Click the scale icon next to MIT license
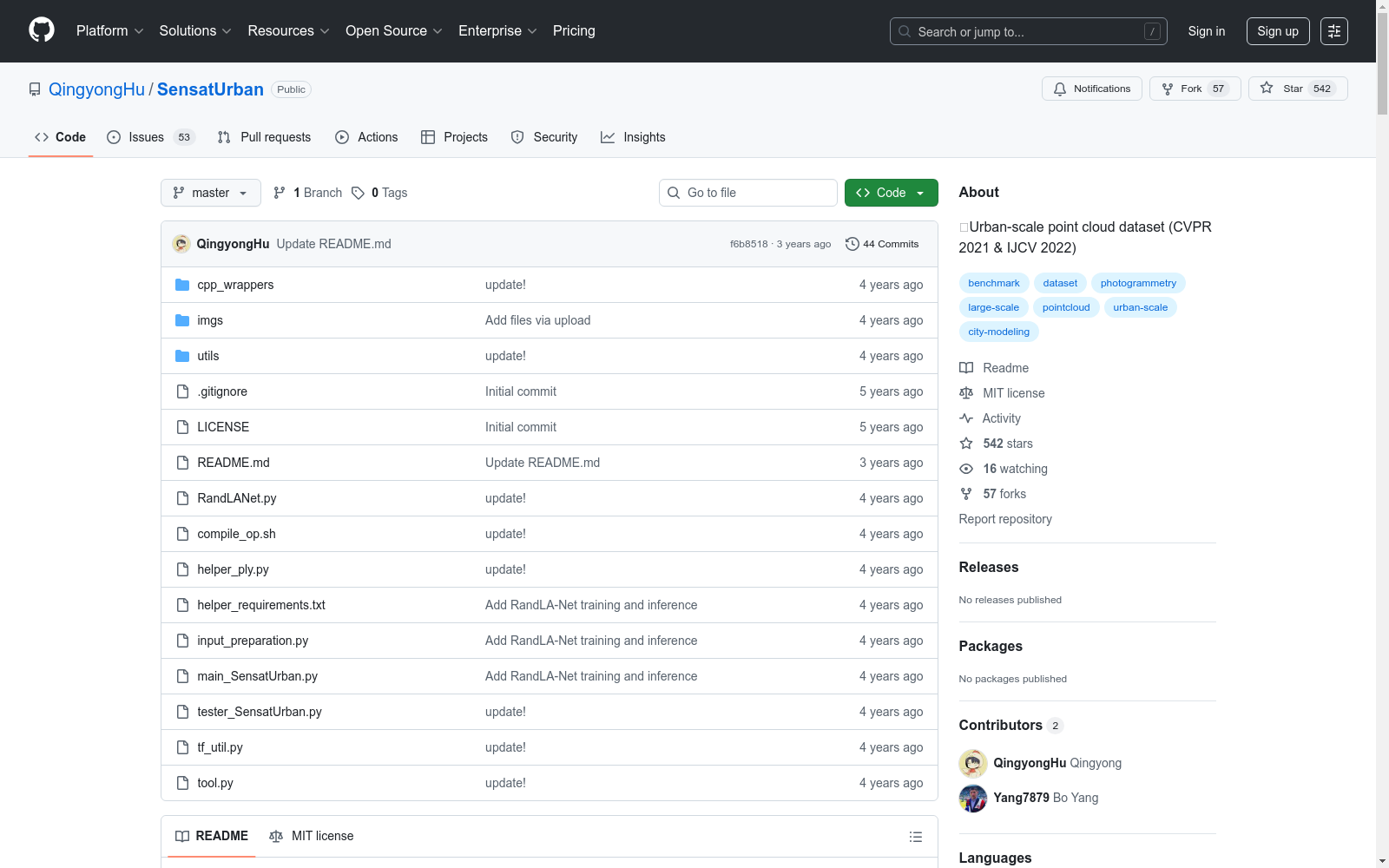Image resolution: width=1389 pixels, height=868 pixels. pos(966,393)
